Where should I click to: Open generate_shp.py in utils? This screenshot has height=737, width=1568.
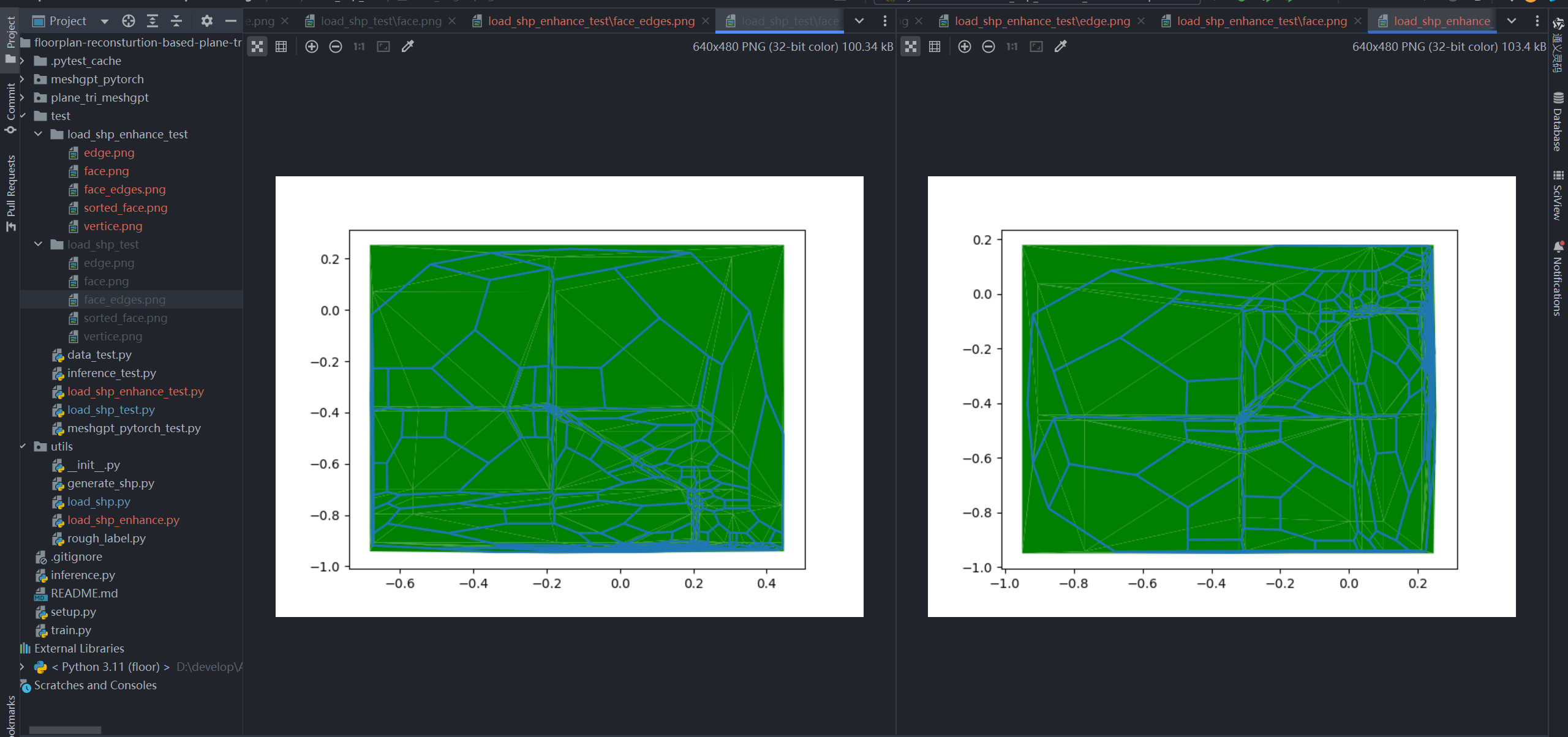click(110, 483)
